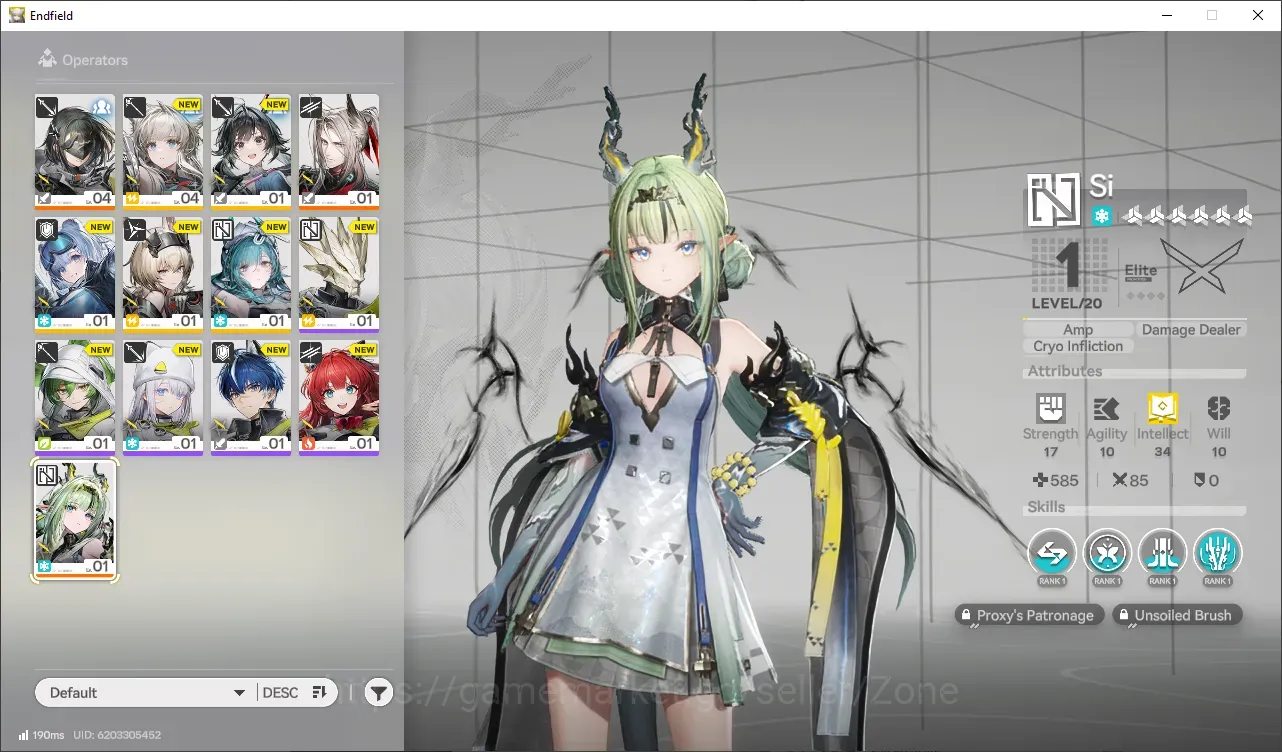Click the Endfield app icon in title bar
1282x752 pixels.
click(x=17, y=15)
